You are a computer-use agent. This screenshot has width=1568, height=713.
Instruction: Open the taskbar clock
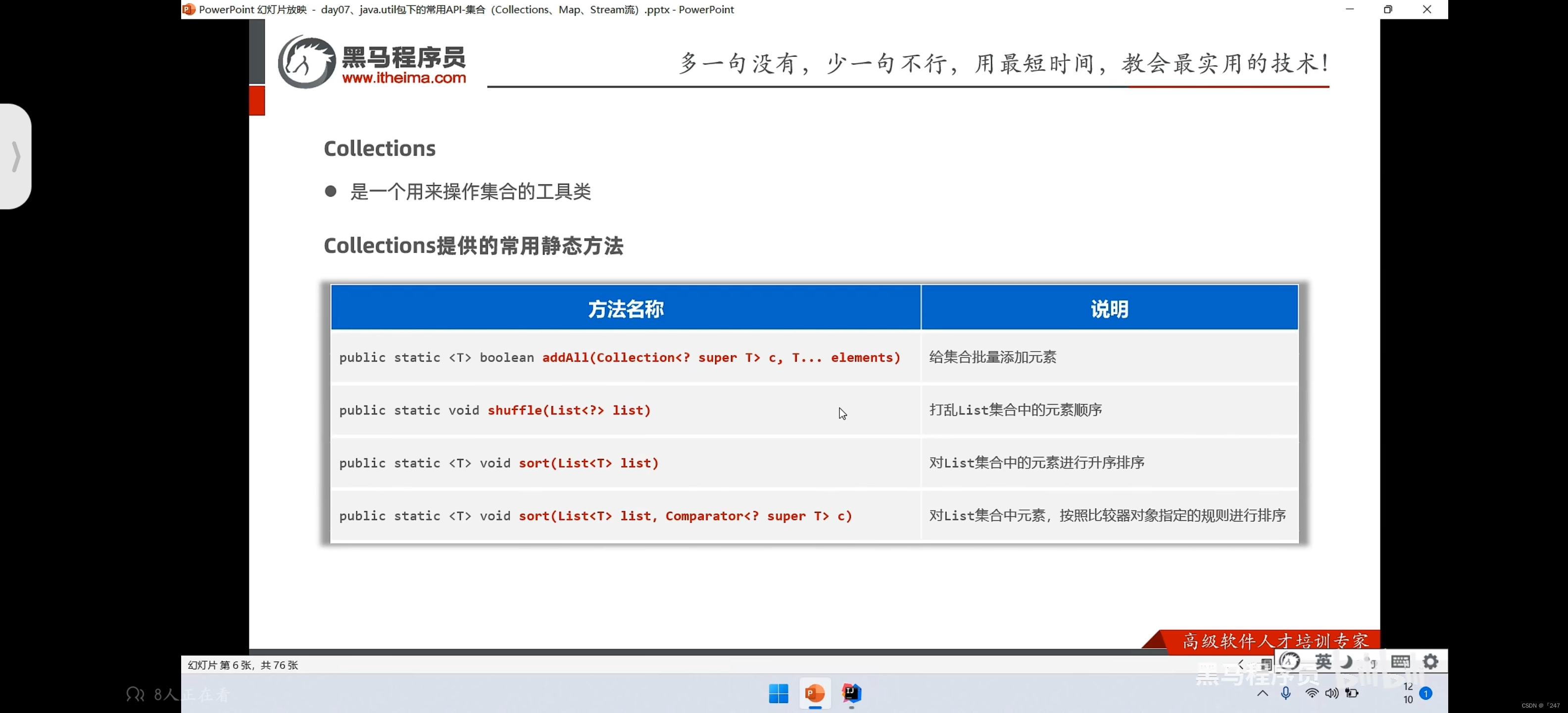(1408, 694)
